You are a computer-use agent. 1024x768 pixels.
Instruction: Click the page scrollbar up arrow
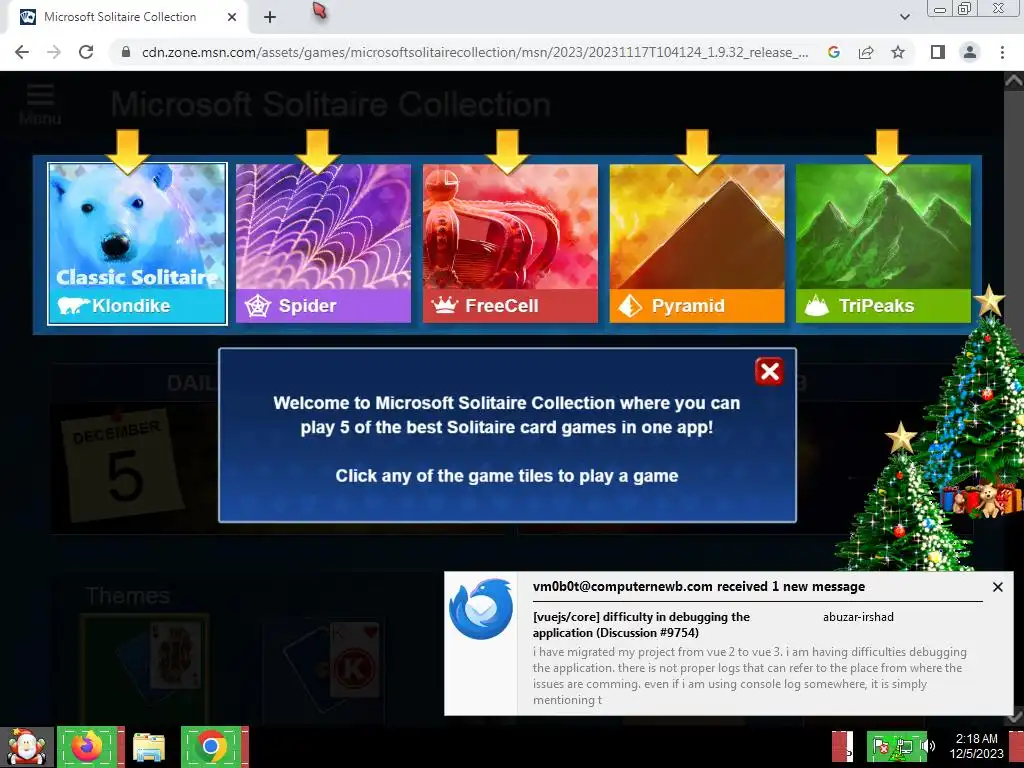1014,81
